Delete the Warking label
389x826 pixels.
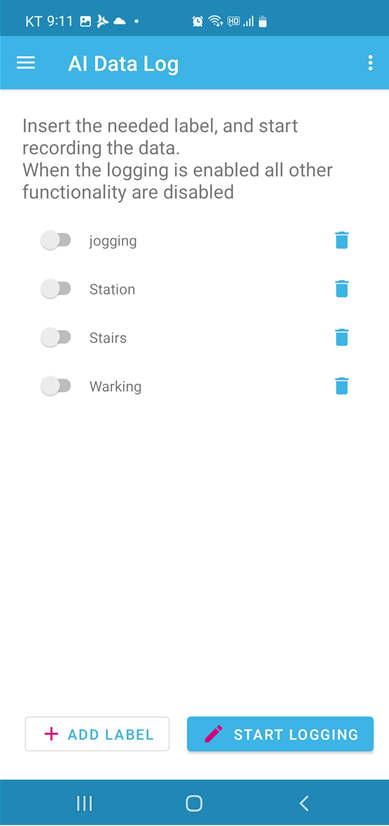coord(342,386)
